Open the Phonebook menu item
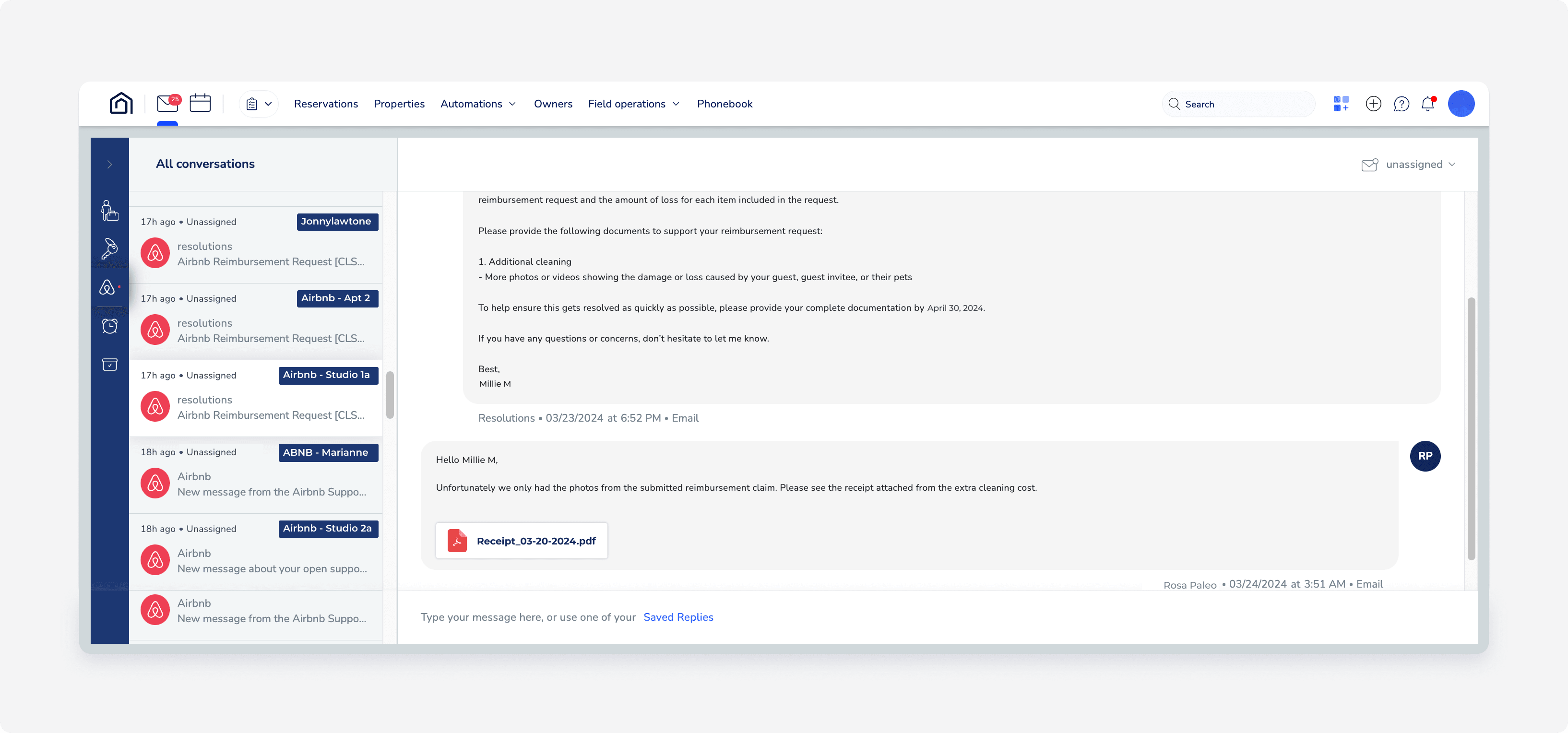This screenshot has height=733, width=1568. tap(725, 104)
